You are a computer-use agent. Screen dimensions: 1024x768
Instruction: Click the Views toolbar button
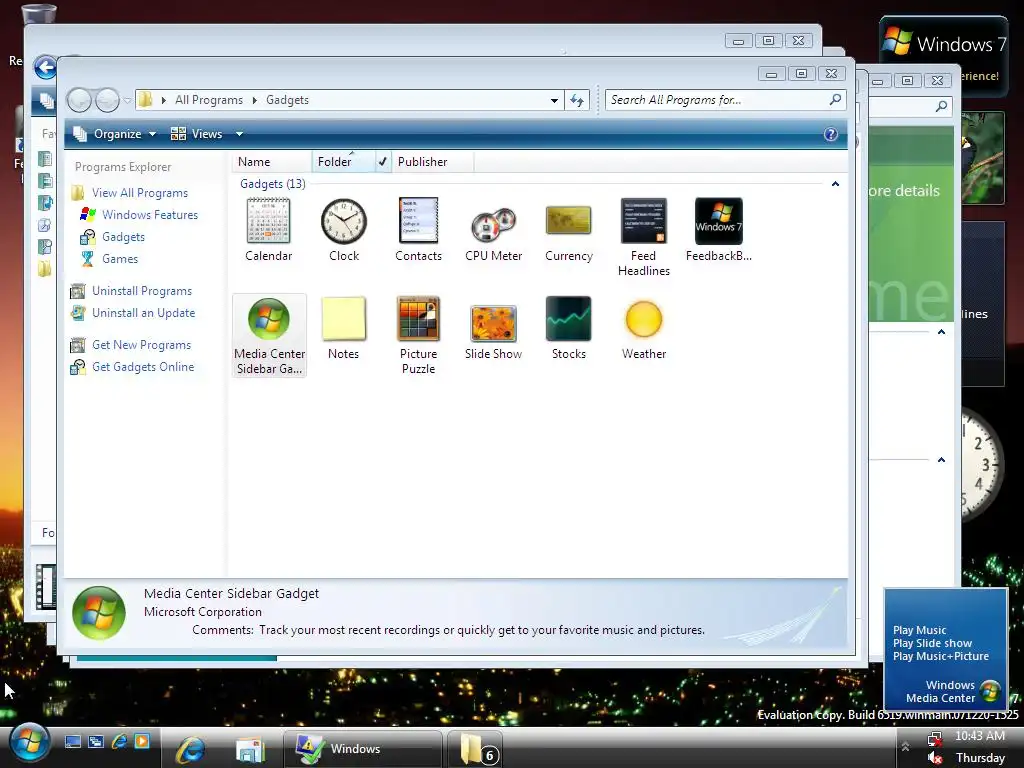click(196, 134)
